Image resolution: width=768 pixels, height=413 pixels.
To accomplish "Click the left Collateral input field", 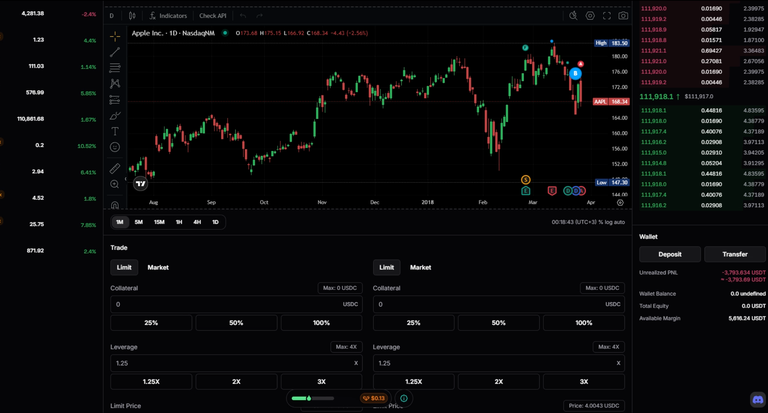I will (x=236, y=304).
